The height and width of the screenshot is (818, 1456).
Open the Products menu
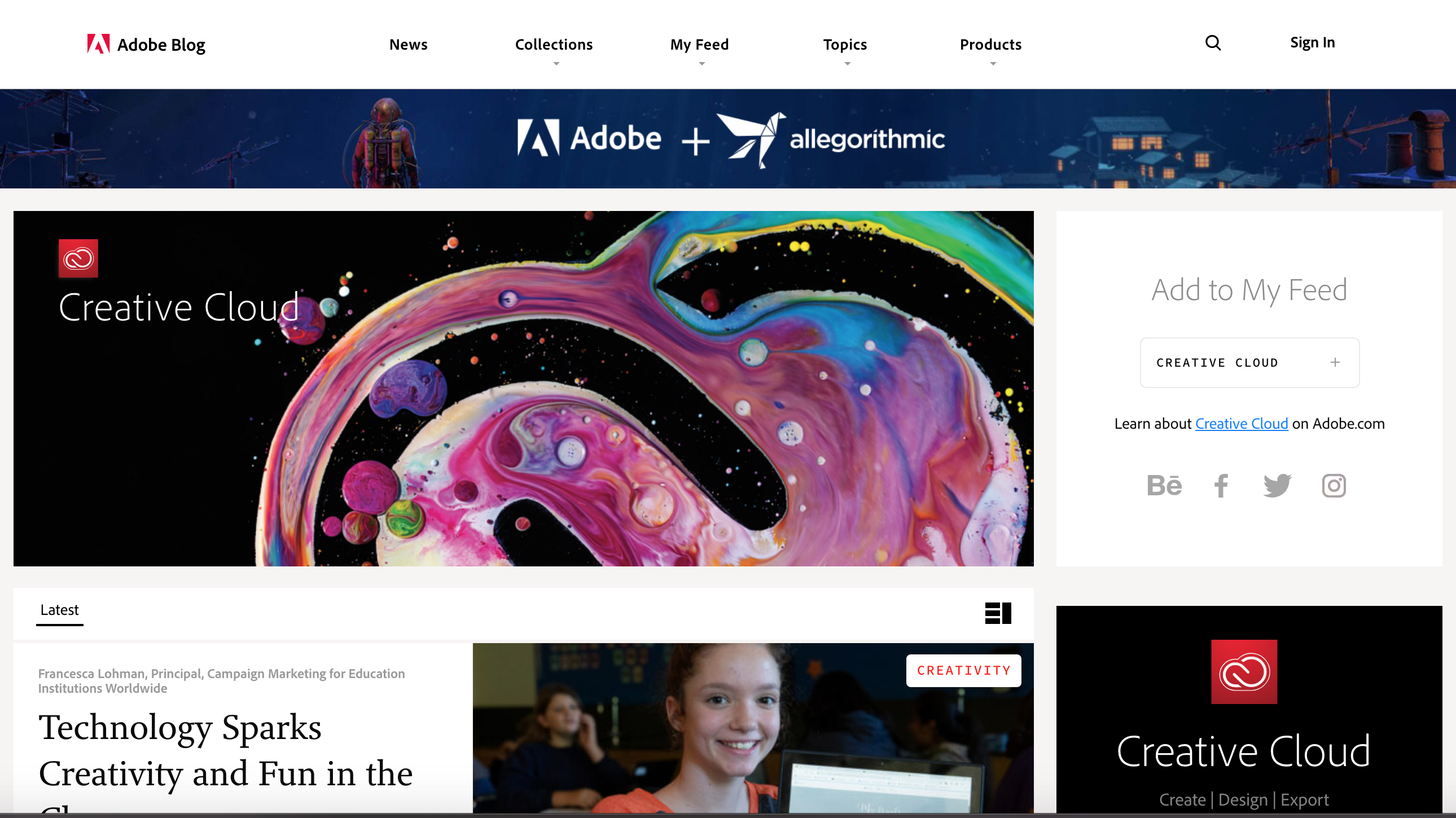pyautogui.click(x=991, y=45)
